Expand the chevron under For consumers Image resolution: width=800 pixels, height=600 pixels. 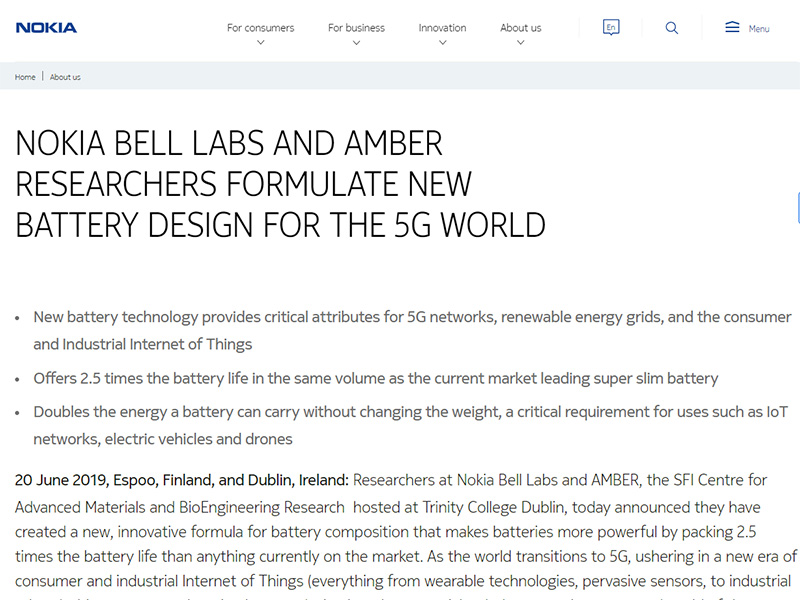click(261, 43)
